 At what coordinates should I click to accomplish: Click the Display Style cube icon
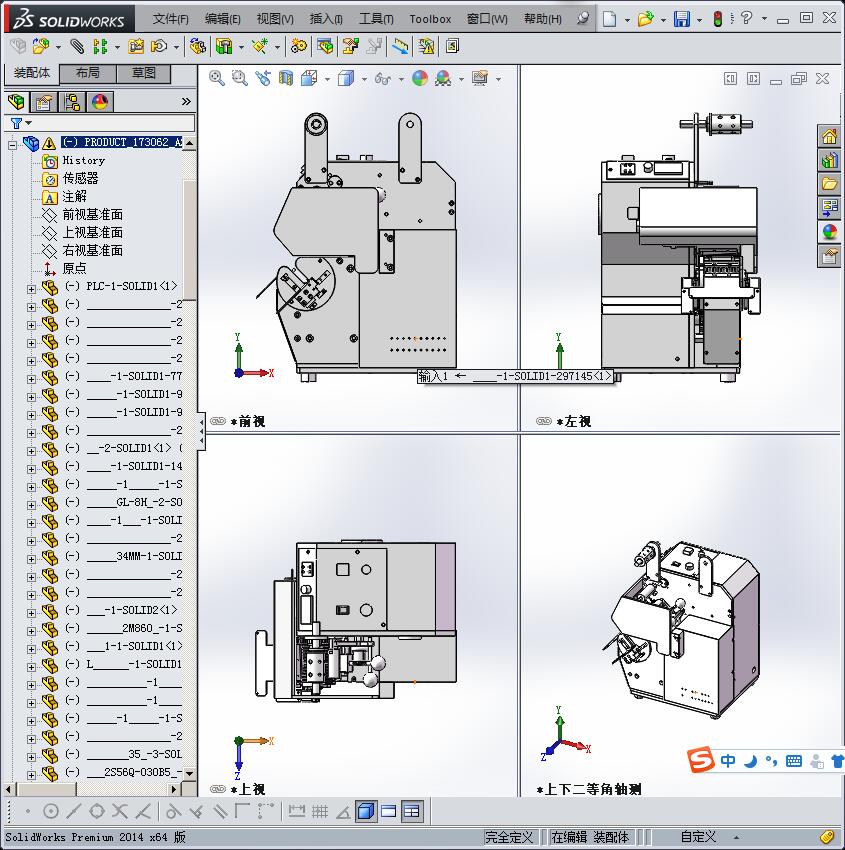tap(346, 78)
